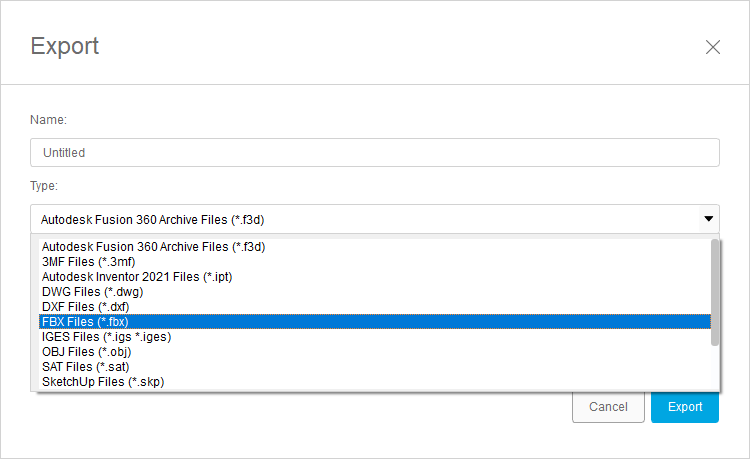Cancel the export dialog
Viewport: 750px width, 459px height.
point(608,407)
